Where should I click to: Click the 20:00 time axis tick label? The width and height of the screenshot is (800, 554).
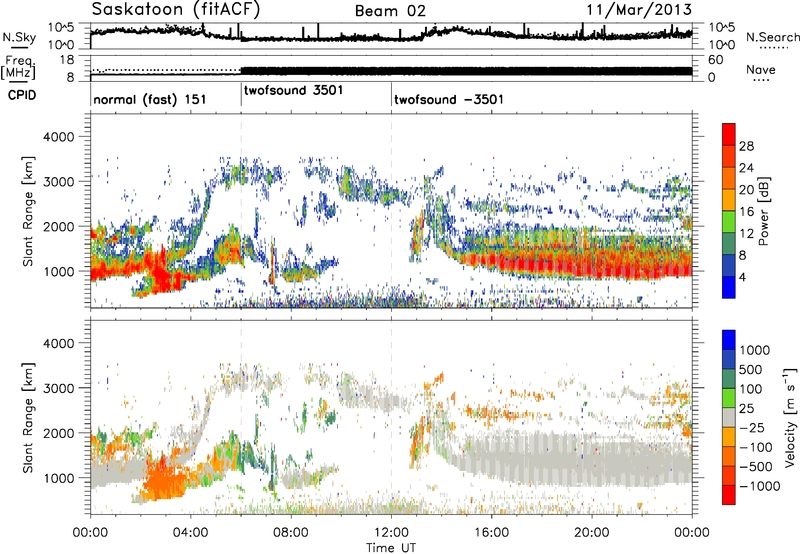592,533
